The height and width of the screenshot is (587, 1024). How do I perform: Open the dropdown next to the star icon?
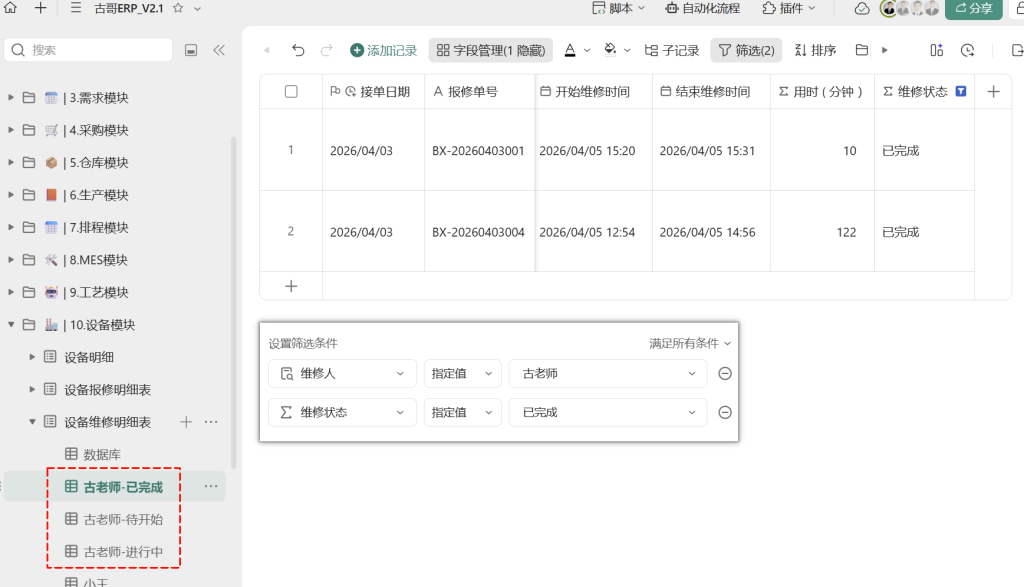197,9
